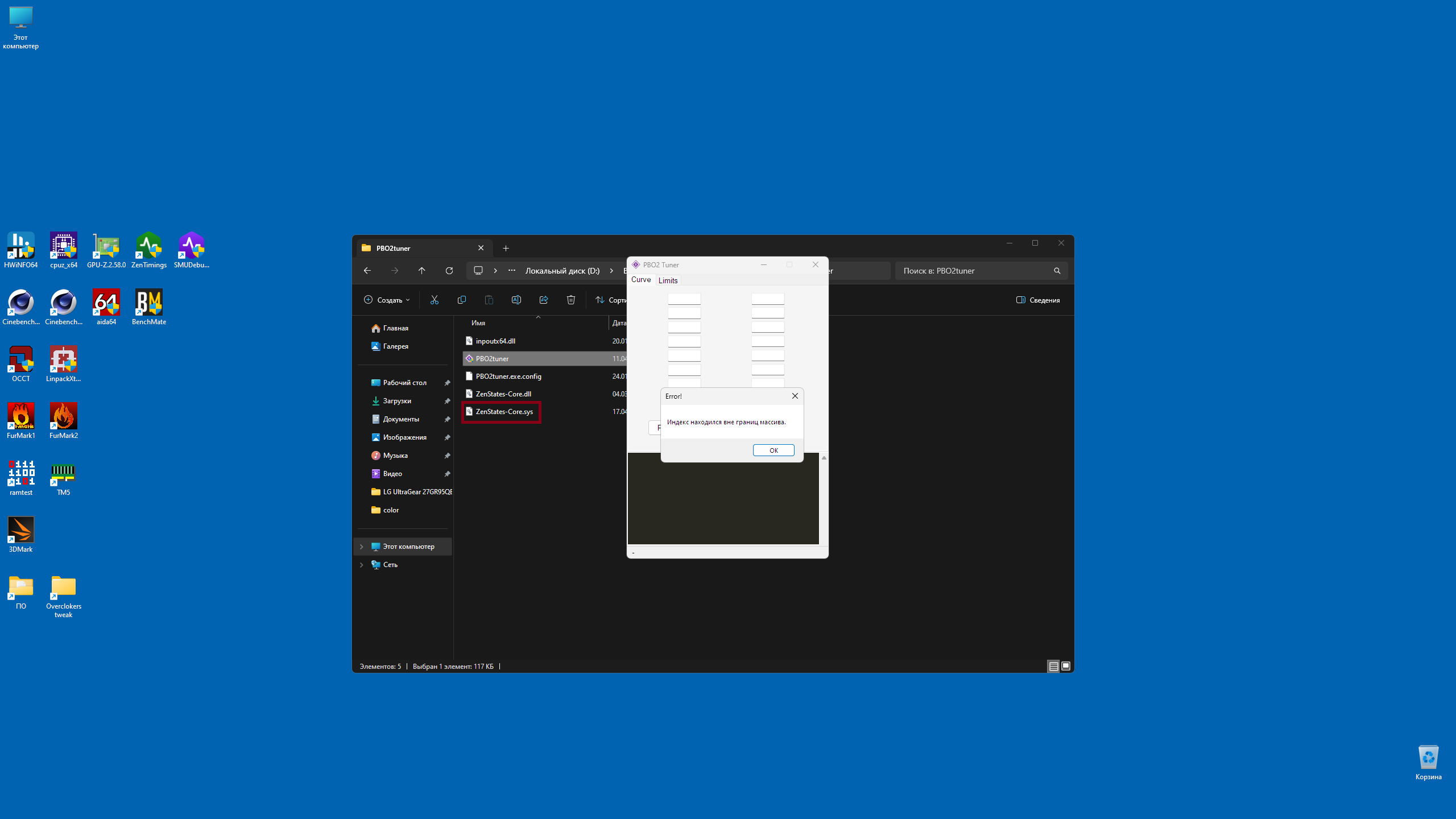Viewport: 1456px width, 819px height.
Task: Click the Share icon in Explorer toolbar
Action: tap(544, 300)
